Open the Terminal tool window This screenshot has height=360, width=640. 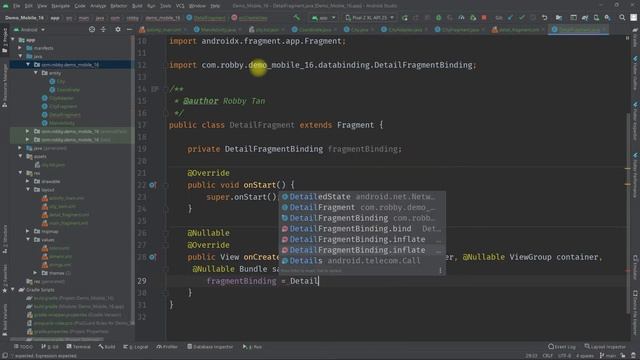[78, 347]
